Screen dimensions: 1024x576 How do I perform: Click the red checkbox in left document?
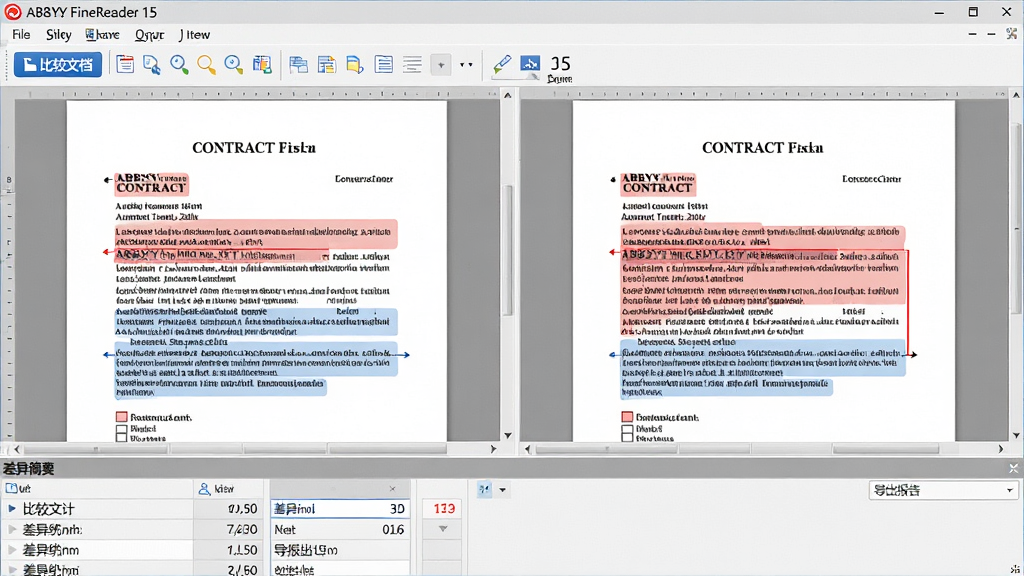coord(121,417)
